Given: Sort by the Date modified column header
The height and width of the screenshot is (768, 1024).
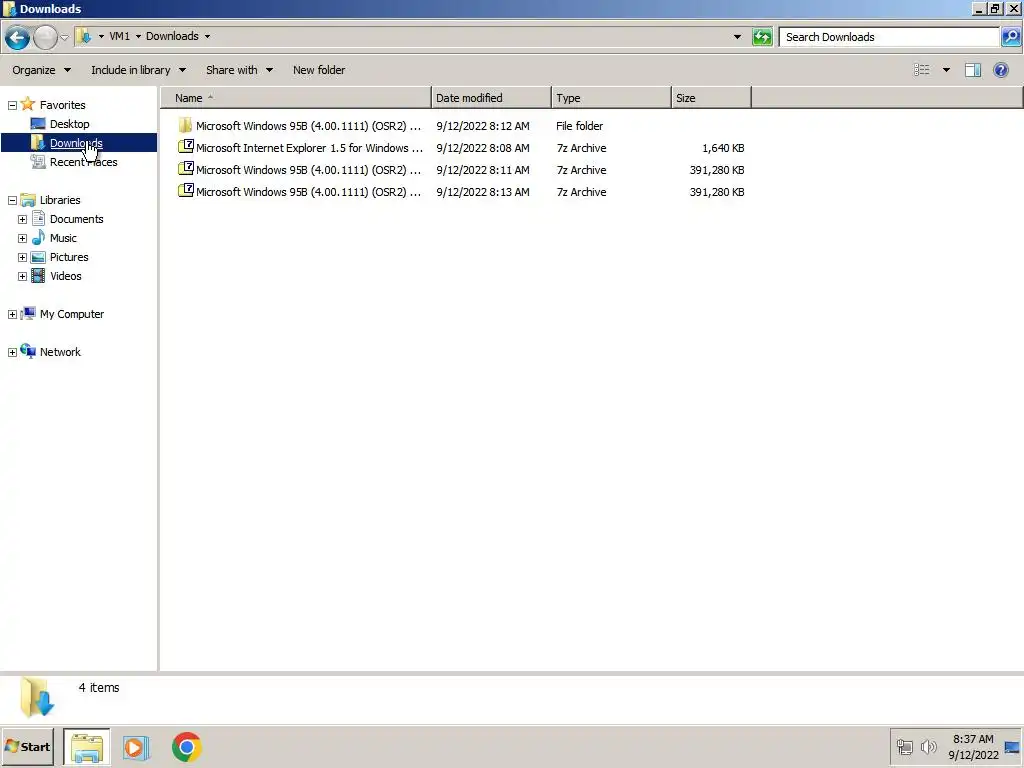Looking at the screenshot, I should (x=491, y=98).
